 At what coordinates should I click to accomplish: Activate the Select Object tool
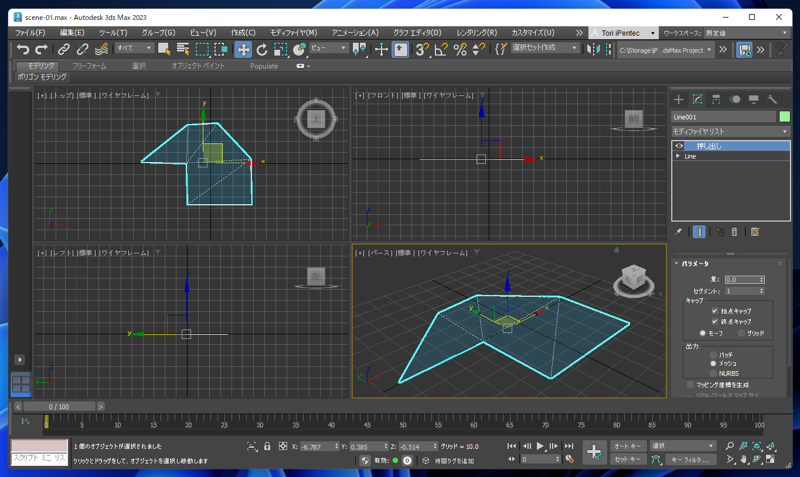164,49
